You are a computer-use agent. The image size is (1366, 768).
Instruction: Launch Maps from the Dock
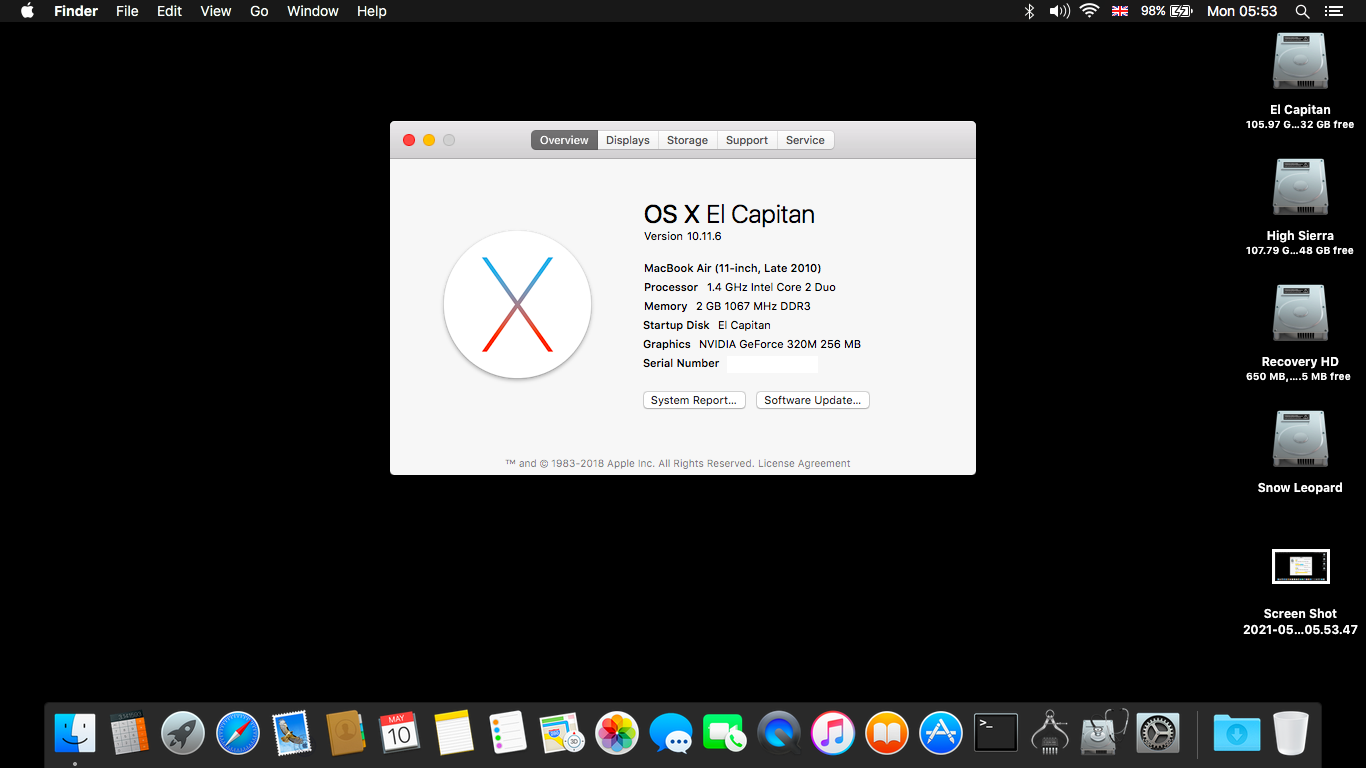tap(561, 733)
